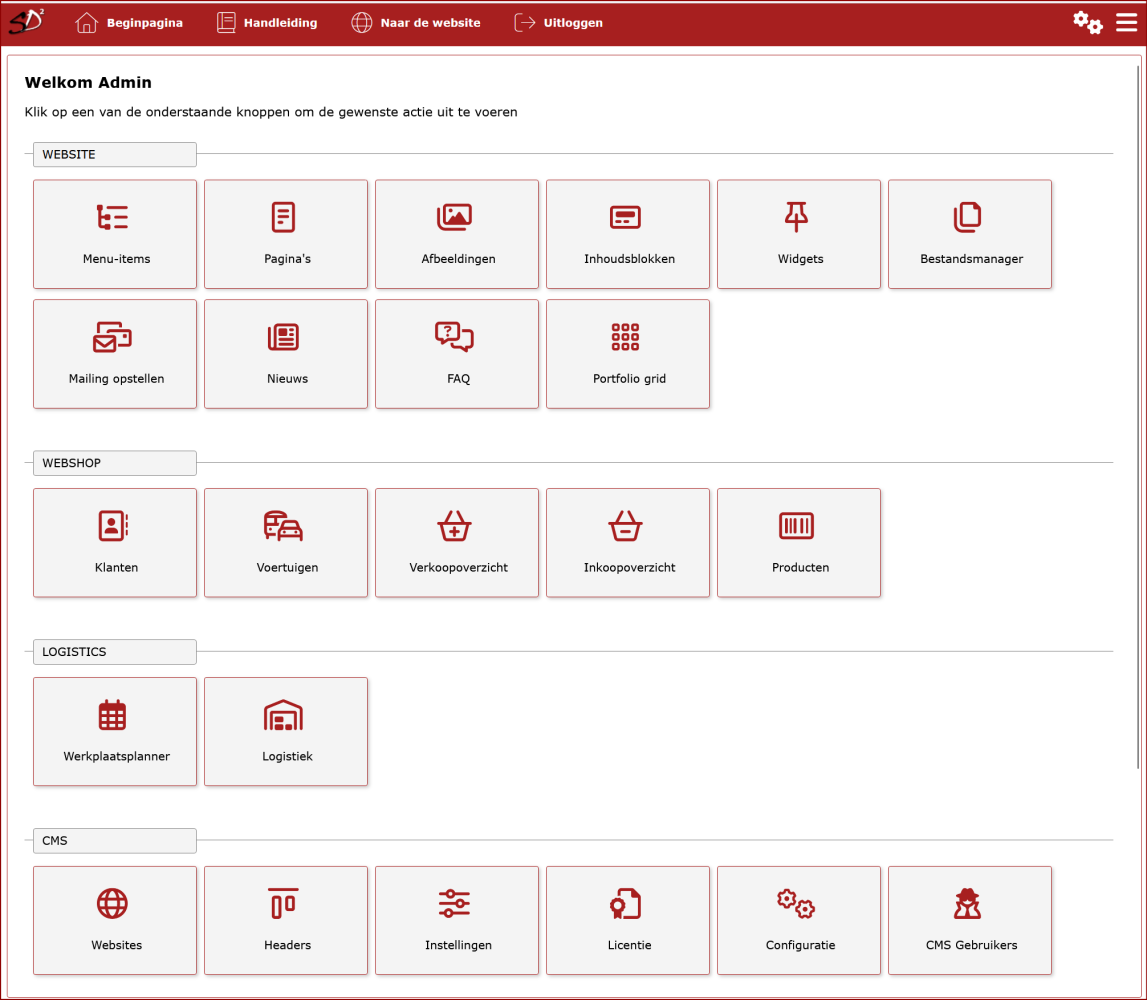Viewport: 1147px width, 1000px height.
Task: Follow the Naar de website link
Action: [x=416, y=23]
